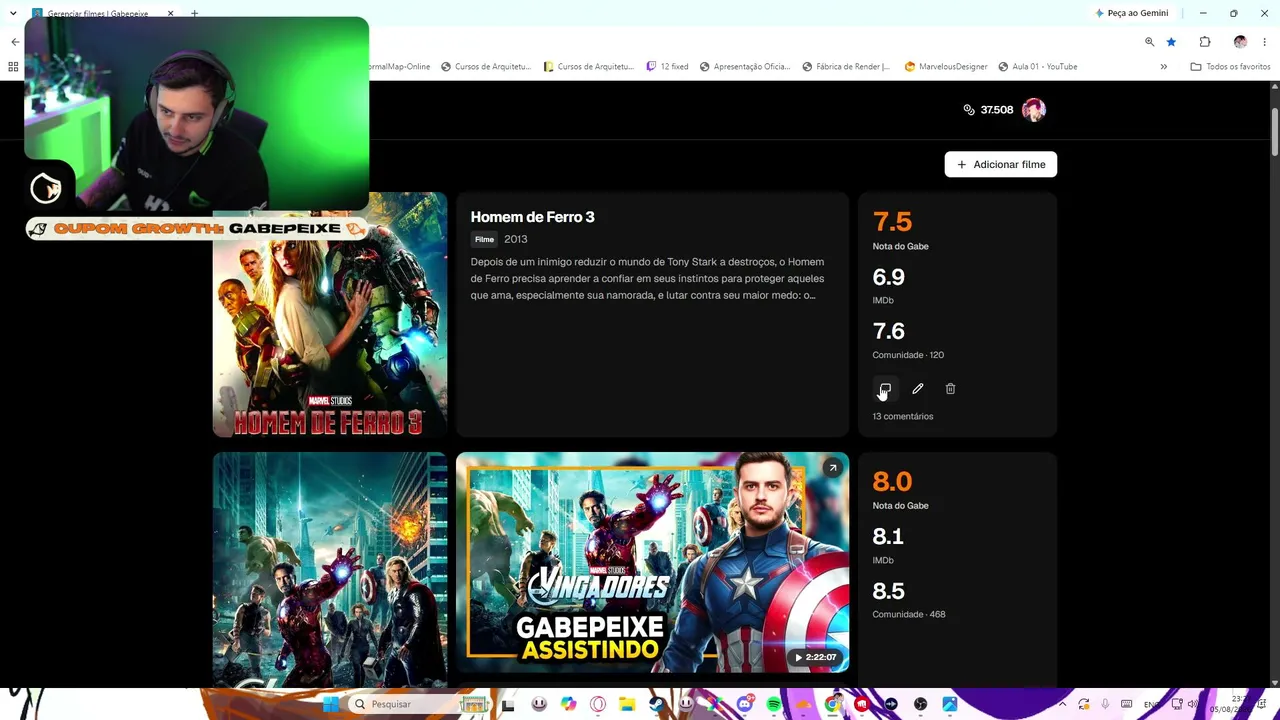Click the 13 comentários text

(903, 417)
